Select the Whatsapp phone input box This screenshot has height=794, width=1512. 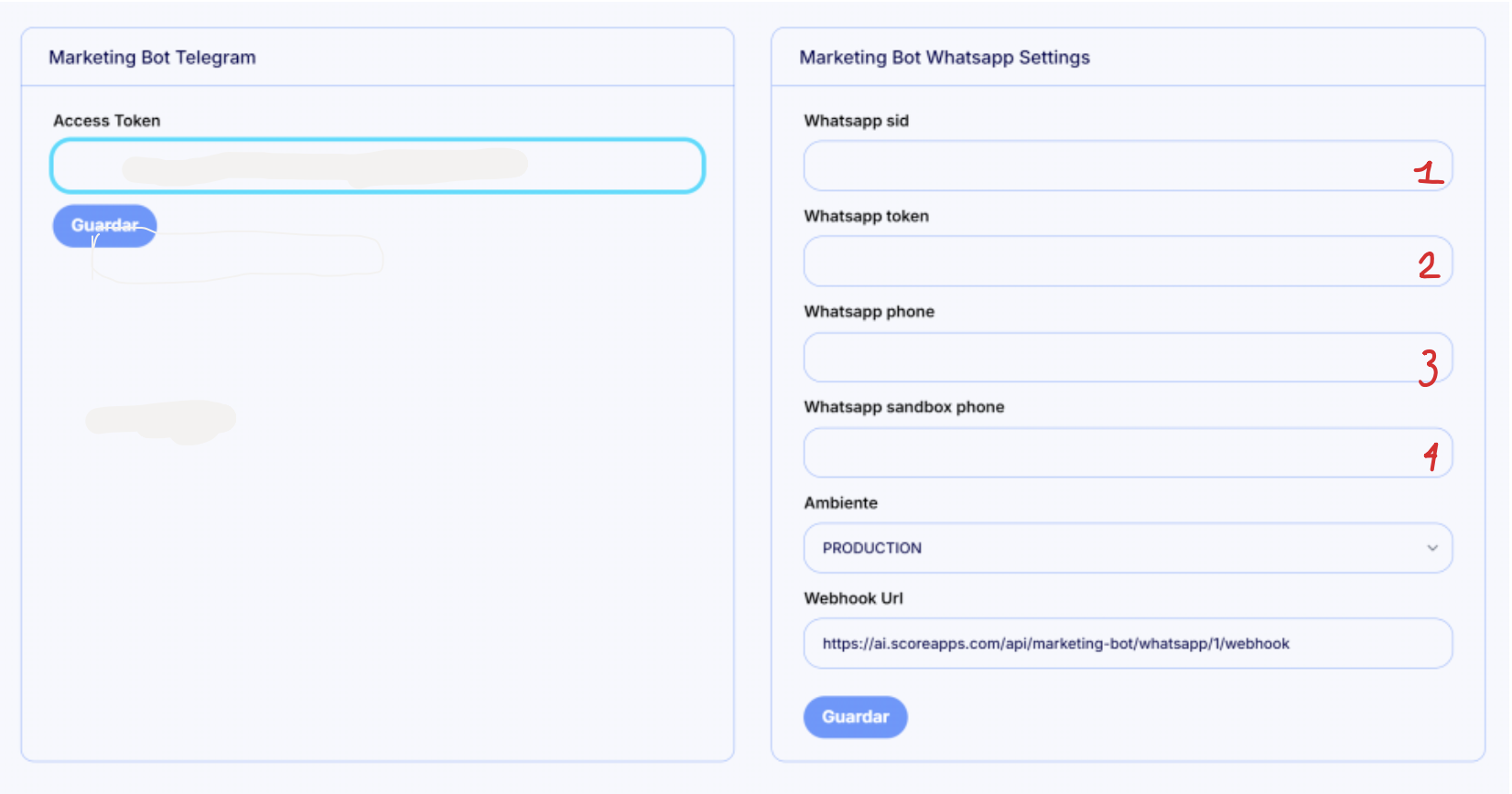click(x=1098, y=357)
